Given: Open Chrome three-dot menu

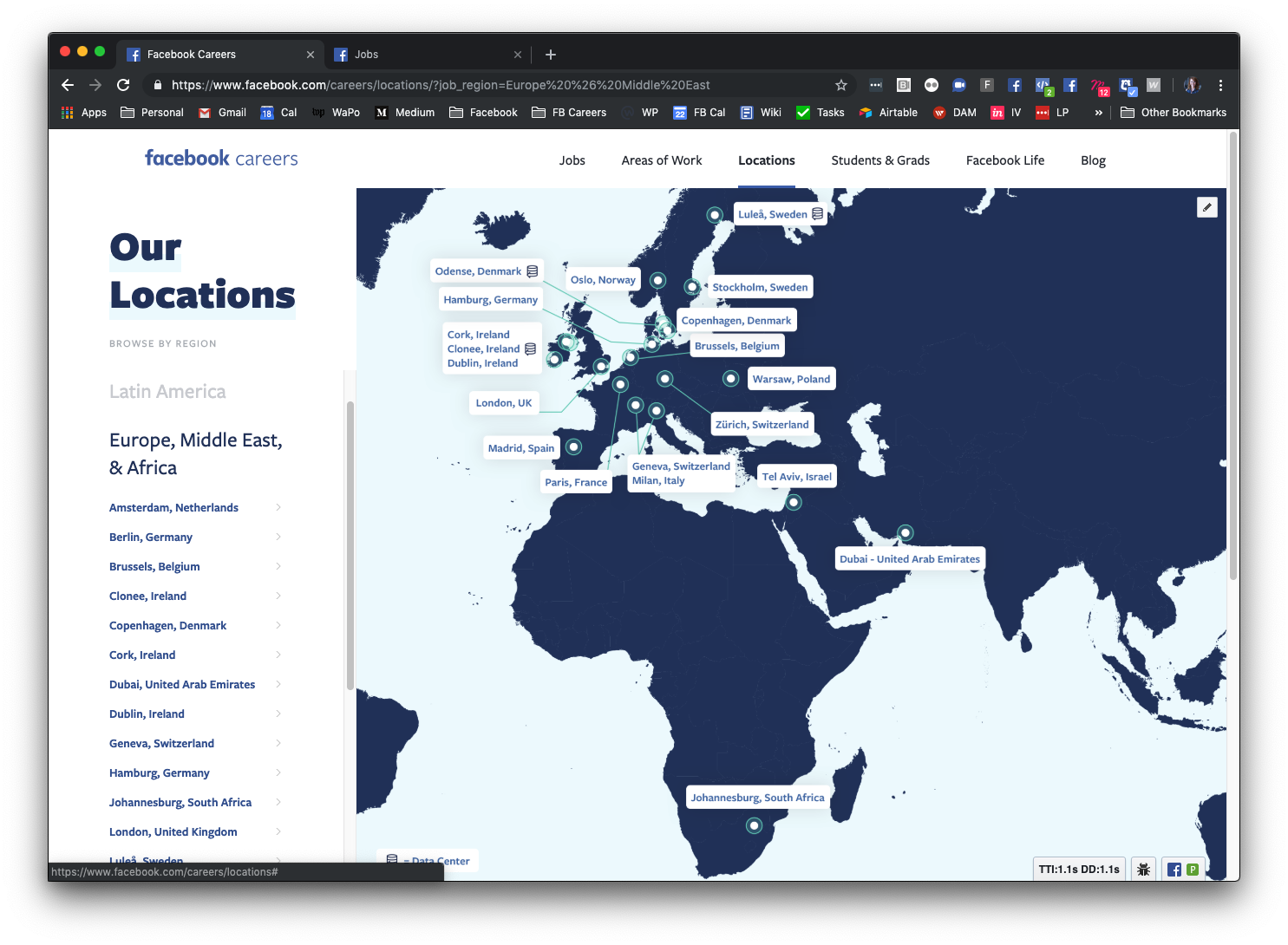Looking at the screenshot, I should [1220, 85].
